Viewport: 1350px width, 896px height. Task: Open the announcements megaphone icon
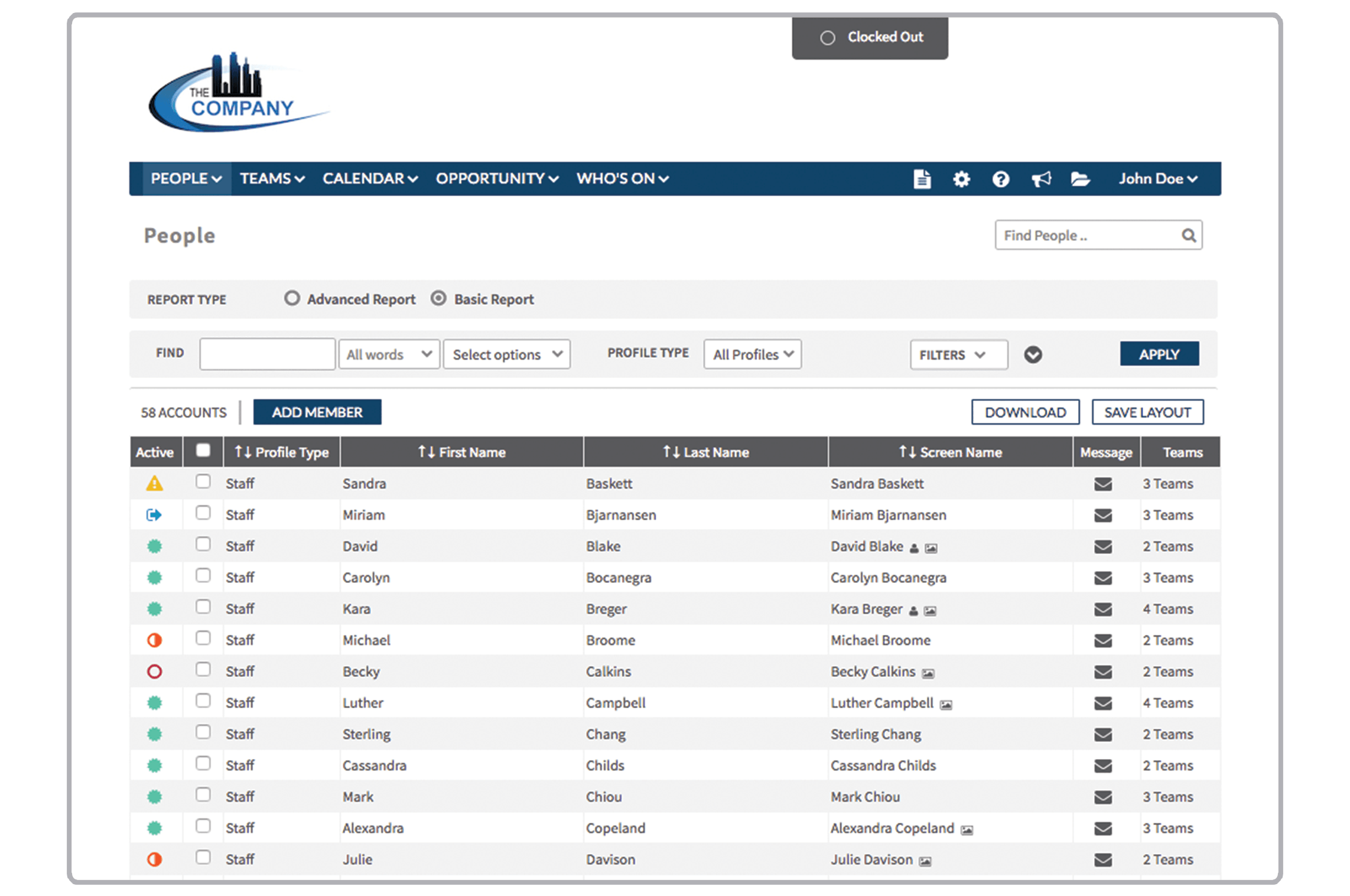tap(1040, 179)
